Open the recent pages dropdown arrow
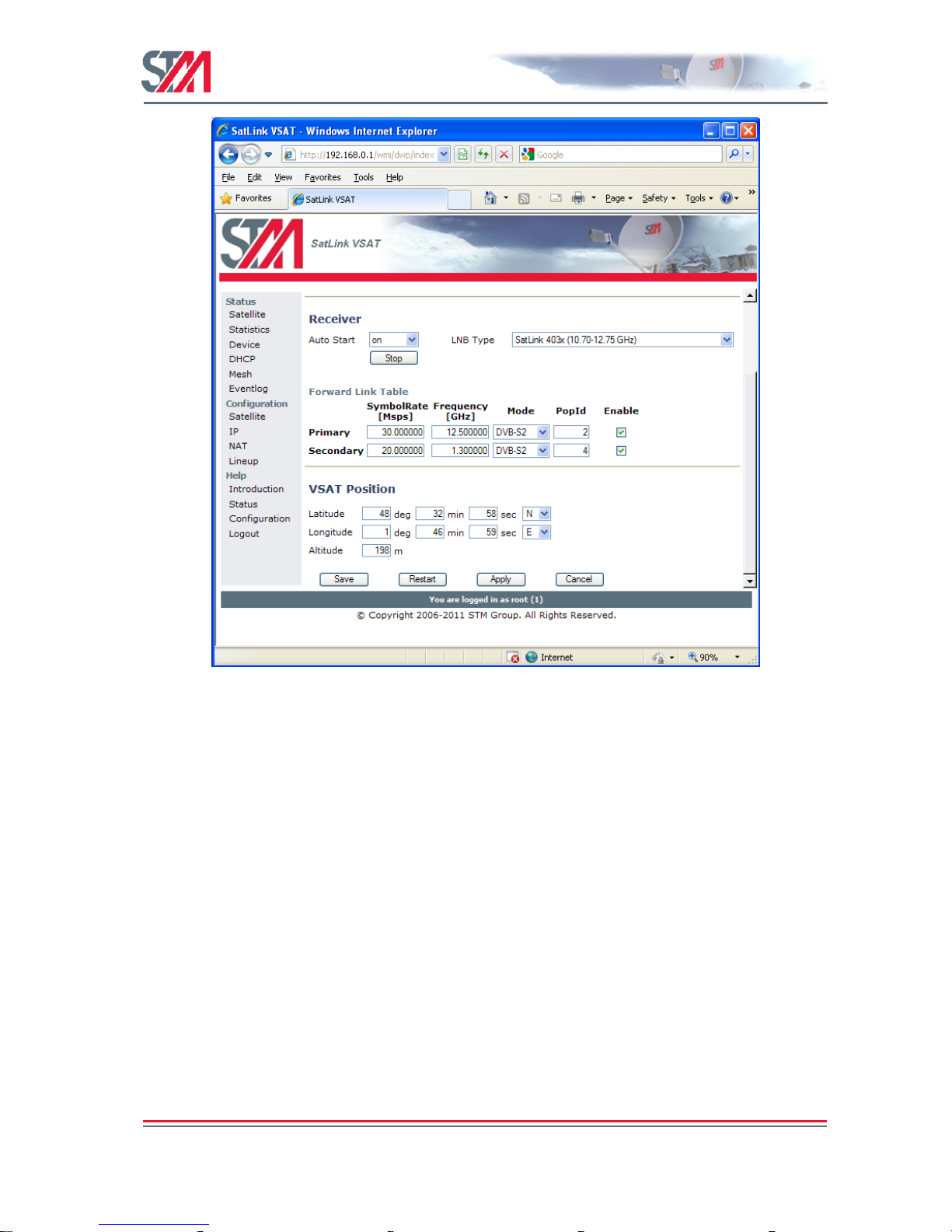The image size is (952, 1232). click(268, 155)
